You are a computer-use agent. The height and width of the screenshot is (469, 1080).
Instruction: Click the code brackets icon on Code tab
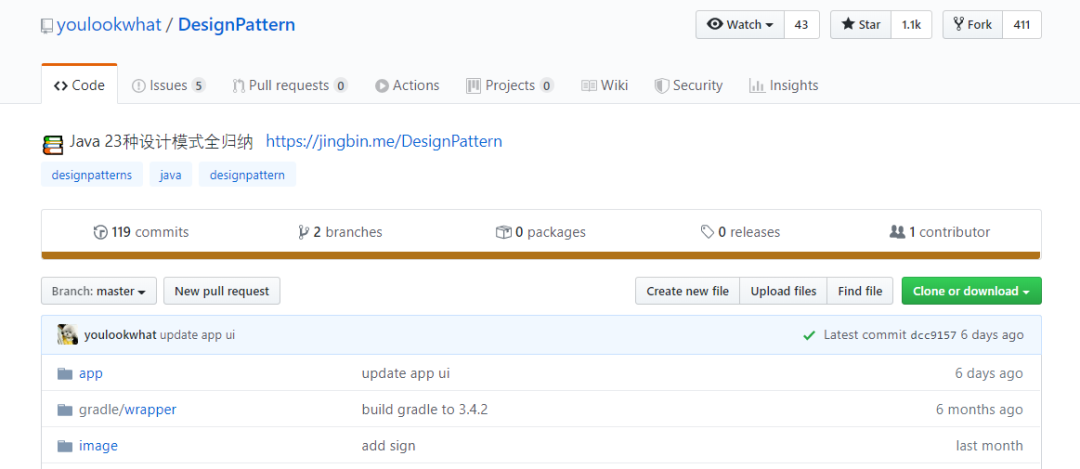click(x=61, y=86)
